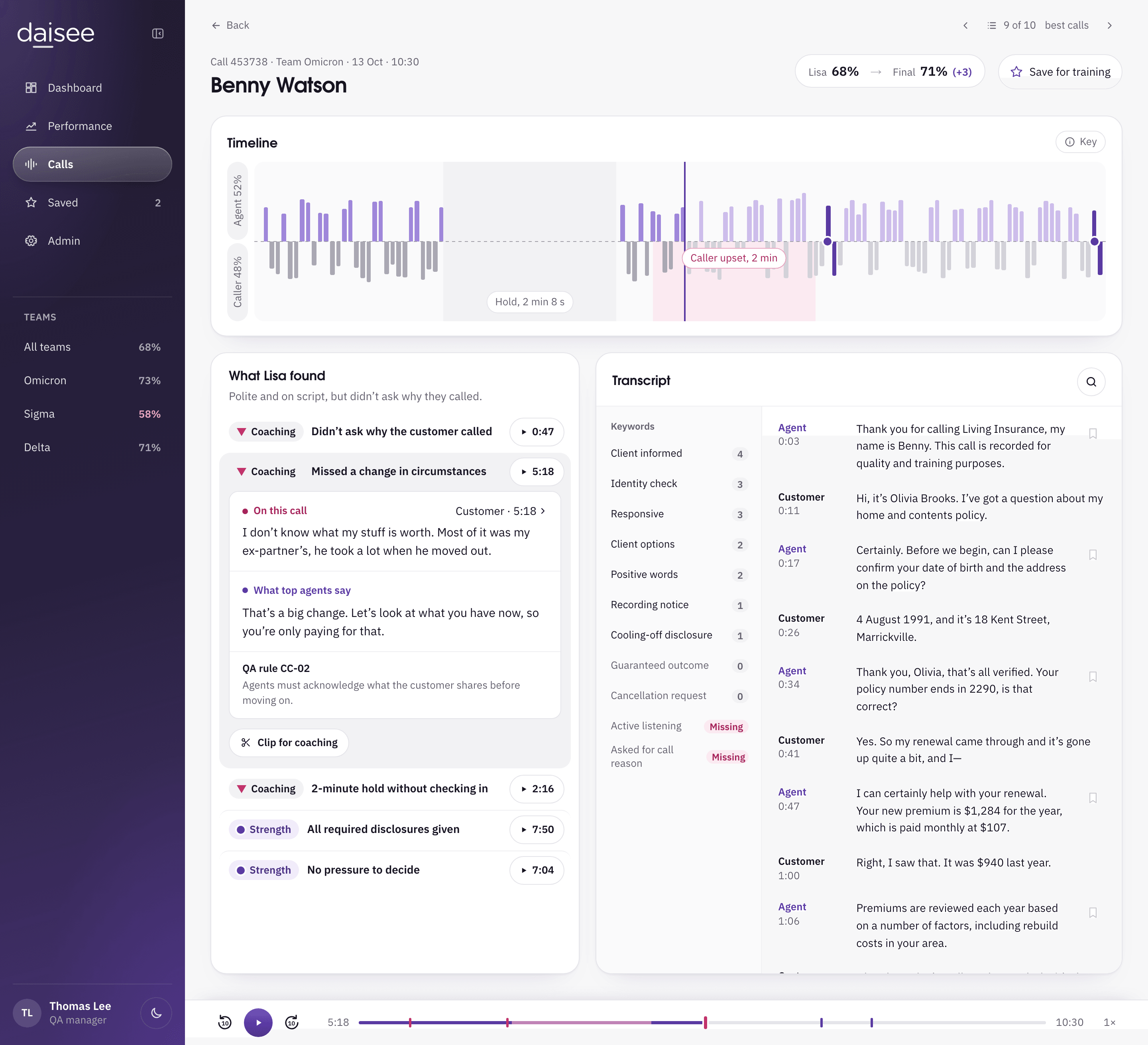Select the Omicron team
Image resolution: width=1148 pixels, height=1045 pixels.
pyautogui.click(x=92, y=380)
